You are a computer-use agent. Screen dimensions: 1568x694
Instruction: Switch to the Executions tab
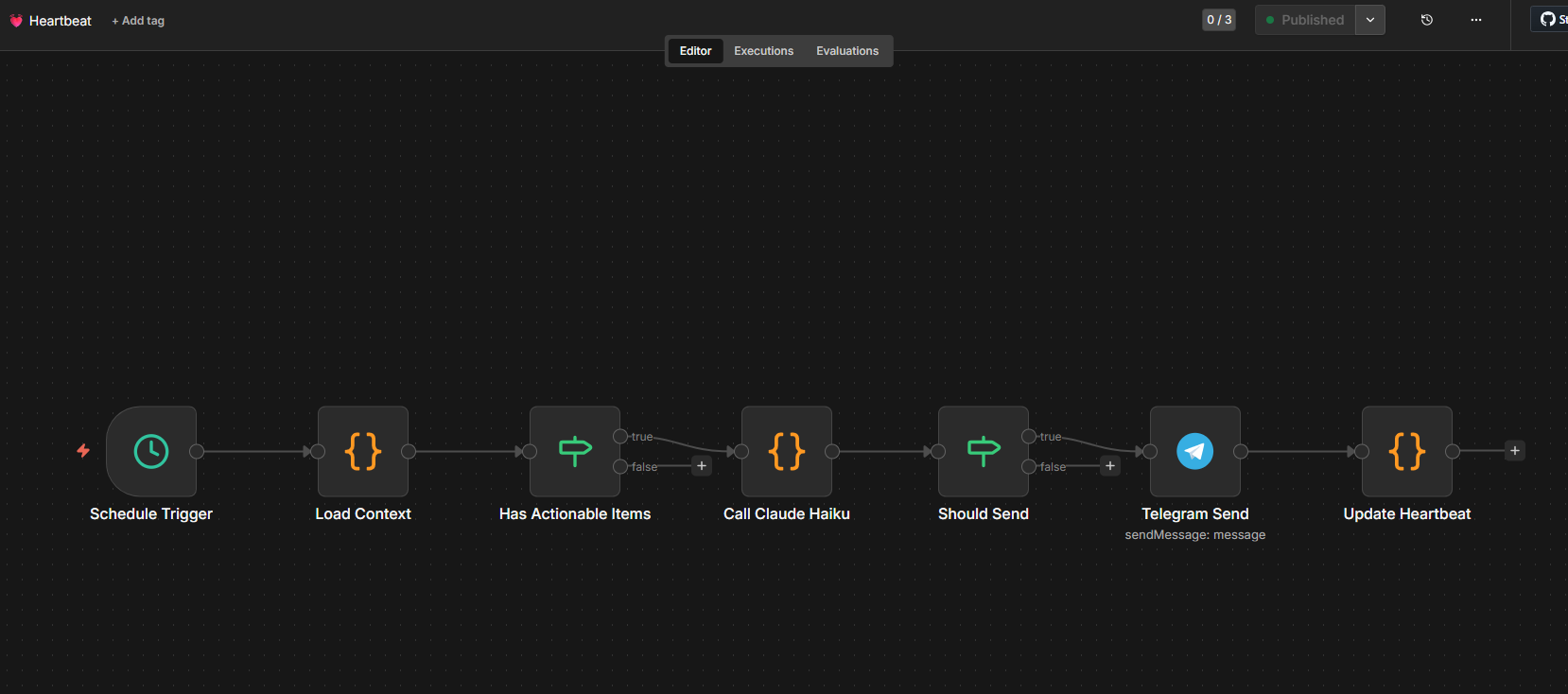pyautogui.click(x=763, y=51)
